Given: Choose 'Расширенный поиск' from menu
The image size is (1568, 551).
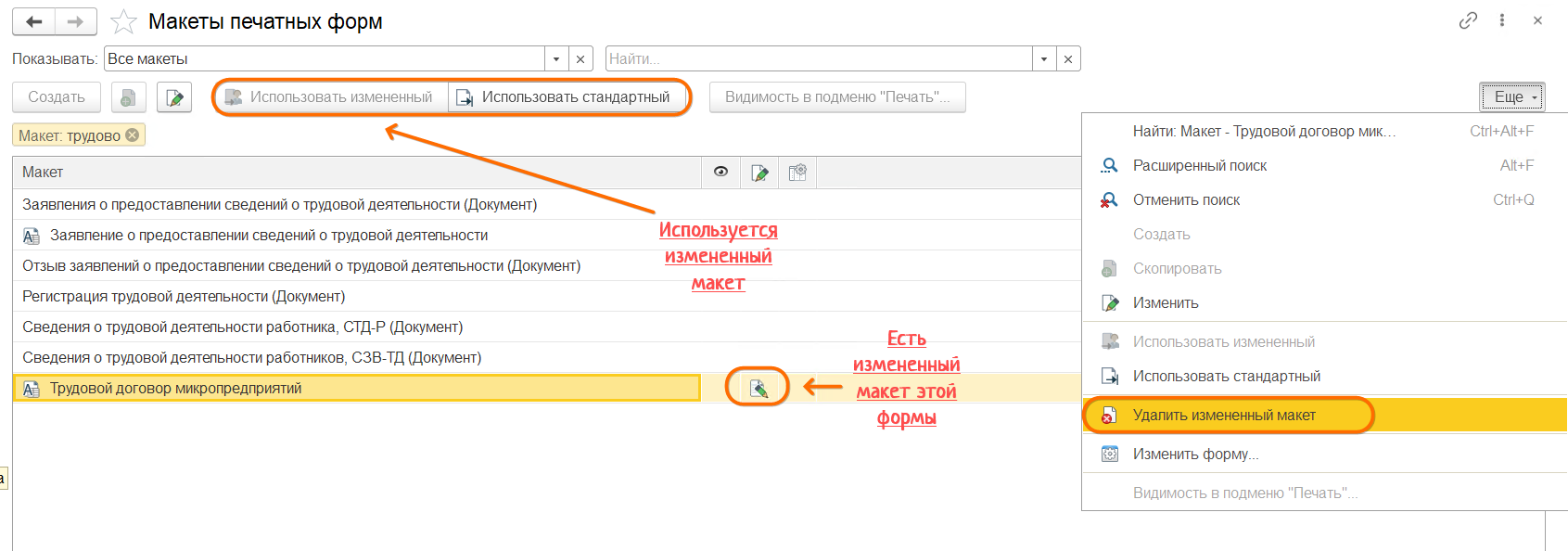Looking at the screenshot, I should tap(1324, 166).
